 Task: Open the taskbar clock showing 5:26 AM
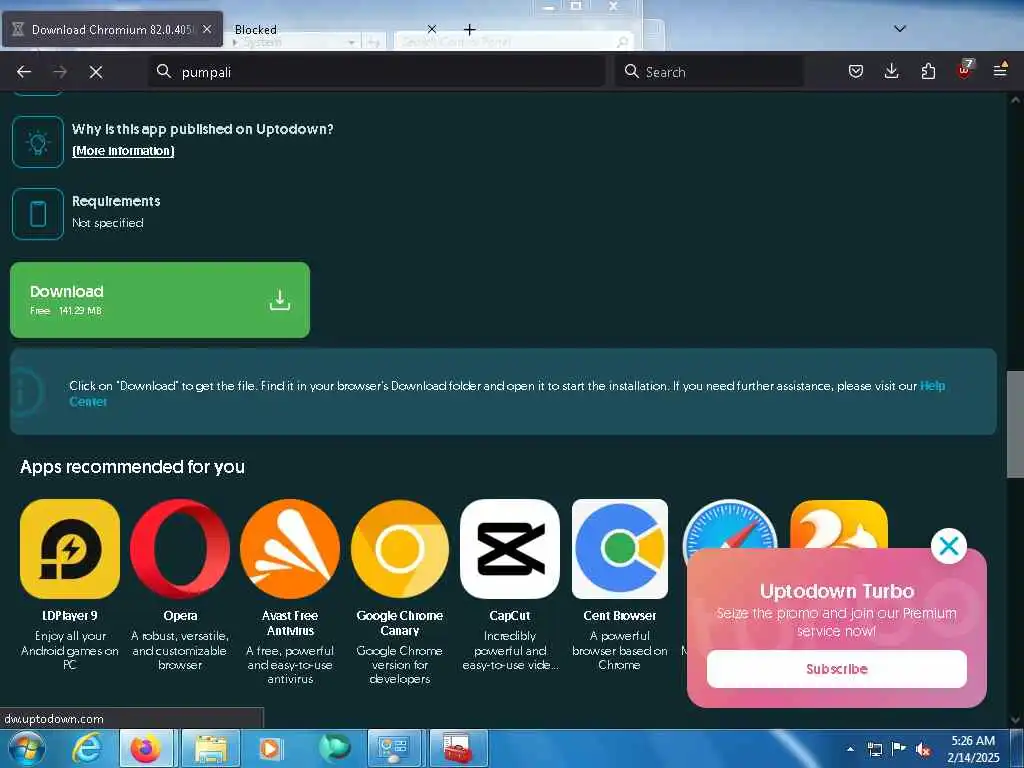pos(973,749)
